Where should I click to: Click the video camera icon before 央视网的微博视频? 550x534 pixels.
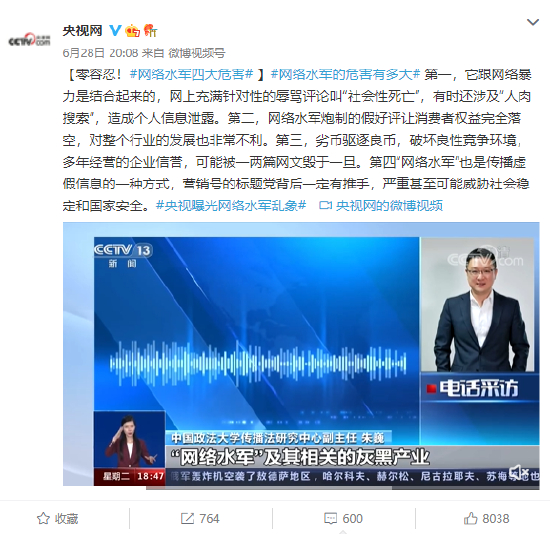coord(326,206)
